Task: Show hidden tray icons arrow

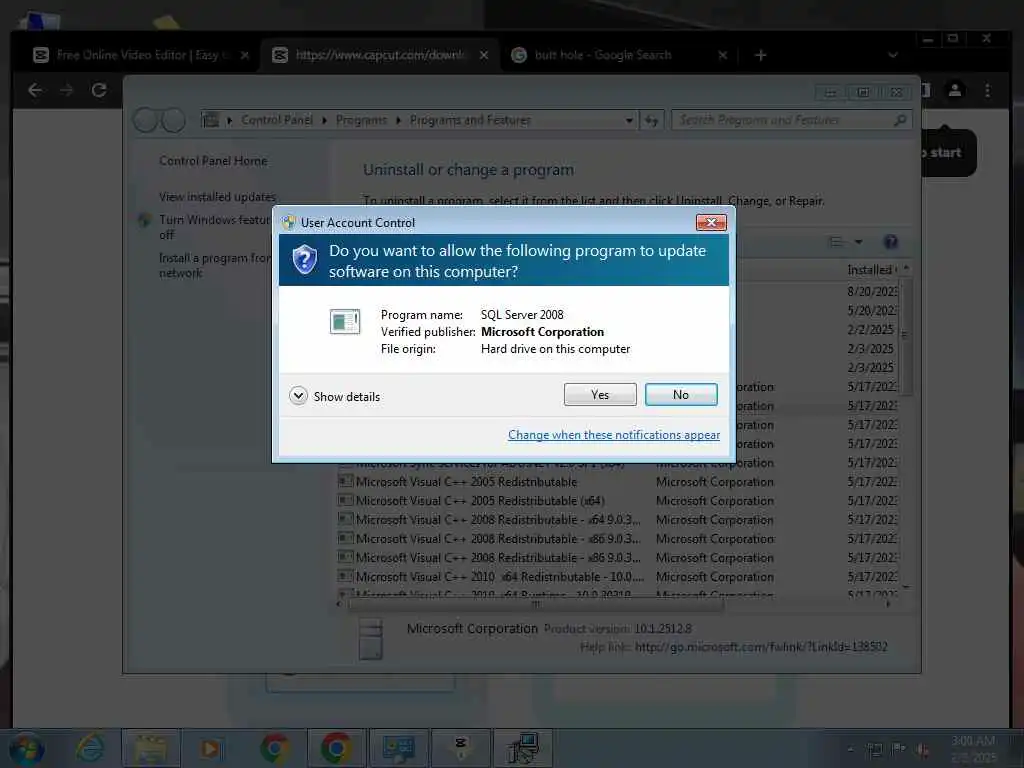Action: point(850,749)
